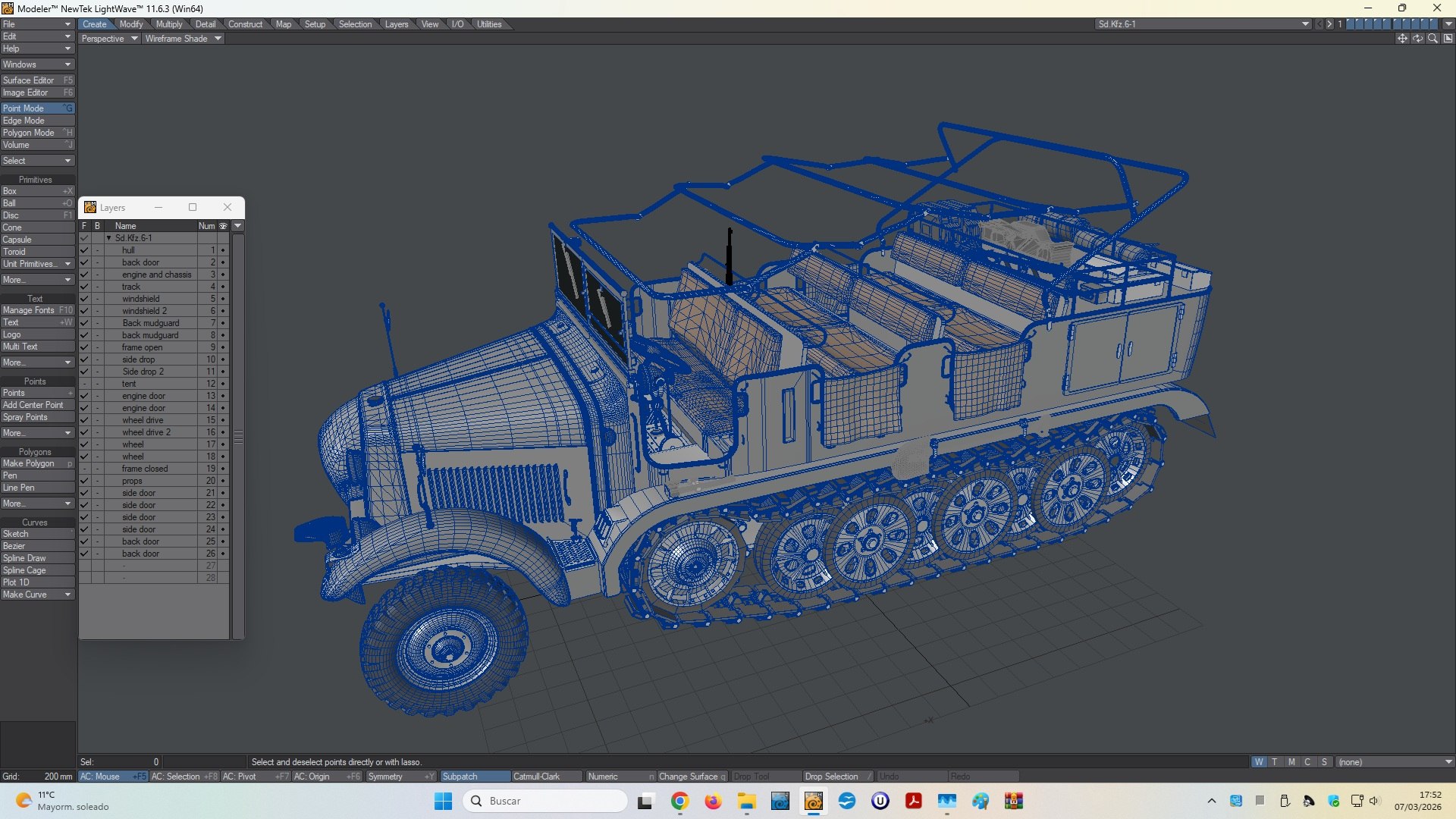Click the Windows taskbar search box
Image resolution: width=1456 pixels, height=819 pixels.
point(545,801)
